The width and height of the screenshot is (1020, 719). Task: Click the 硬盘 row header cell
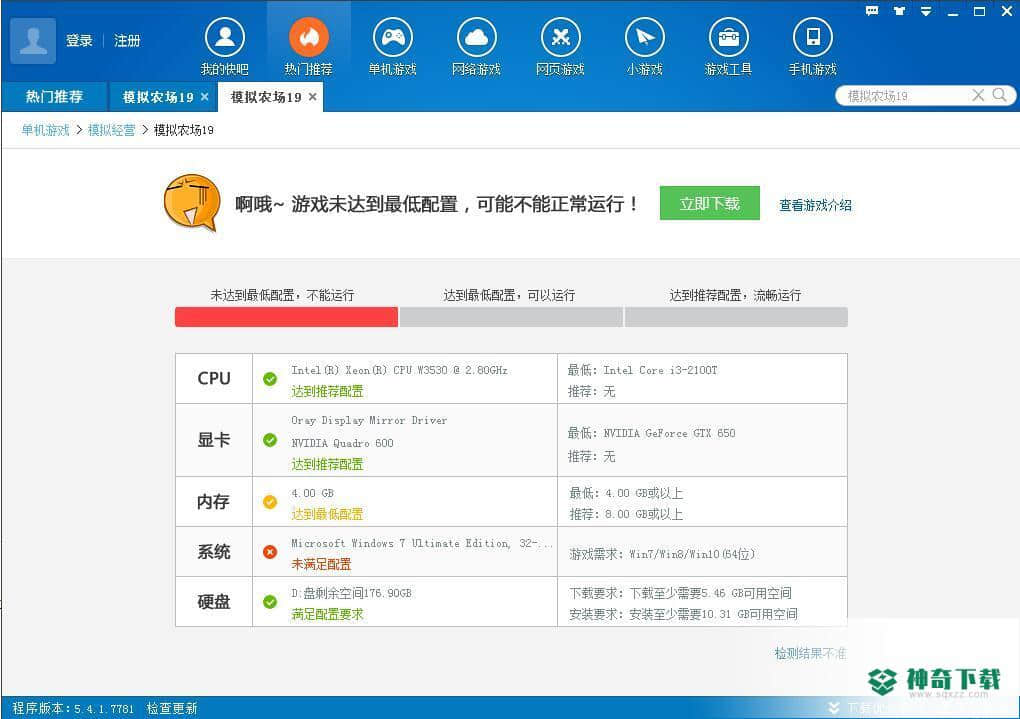[x=214, y=602]
